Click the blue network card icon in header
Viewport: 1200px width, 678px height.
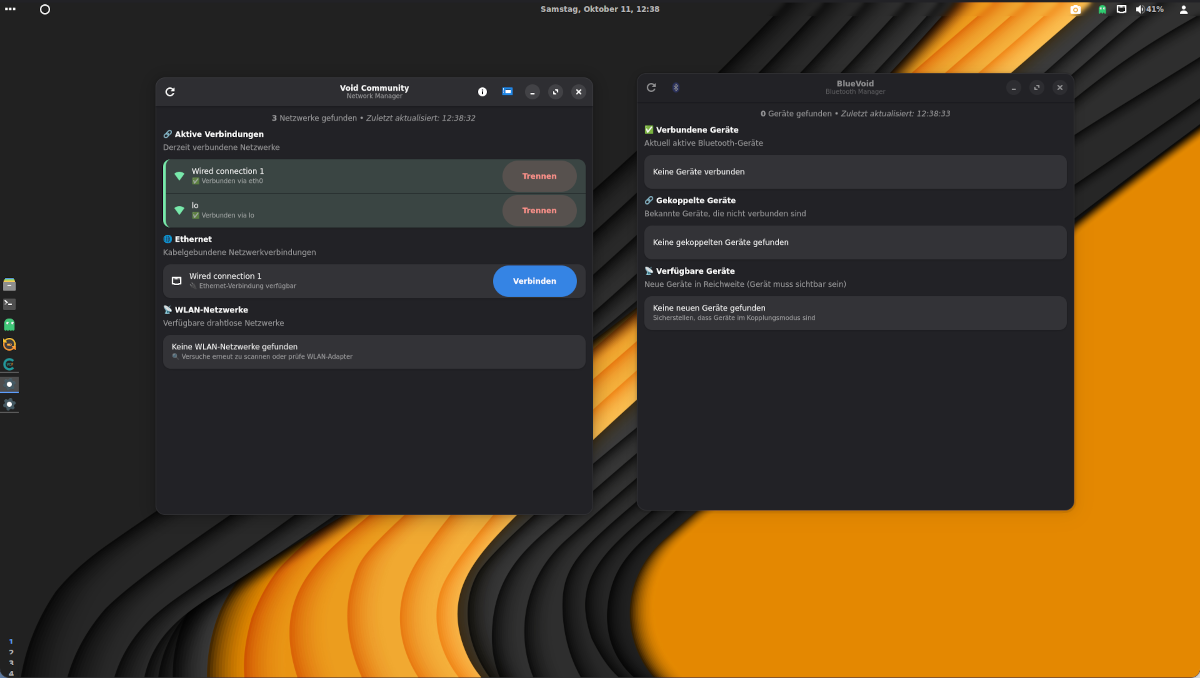pyautogui.click(x=507, y=92)
